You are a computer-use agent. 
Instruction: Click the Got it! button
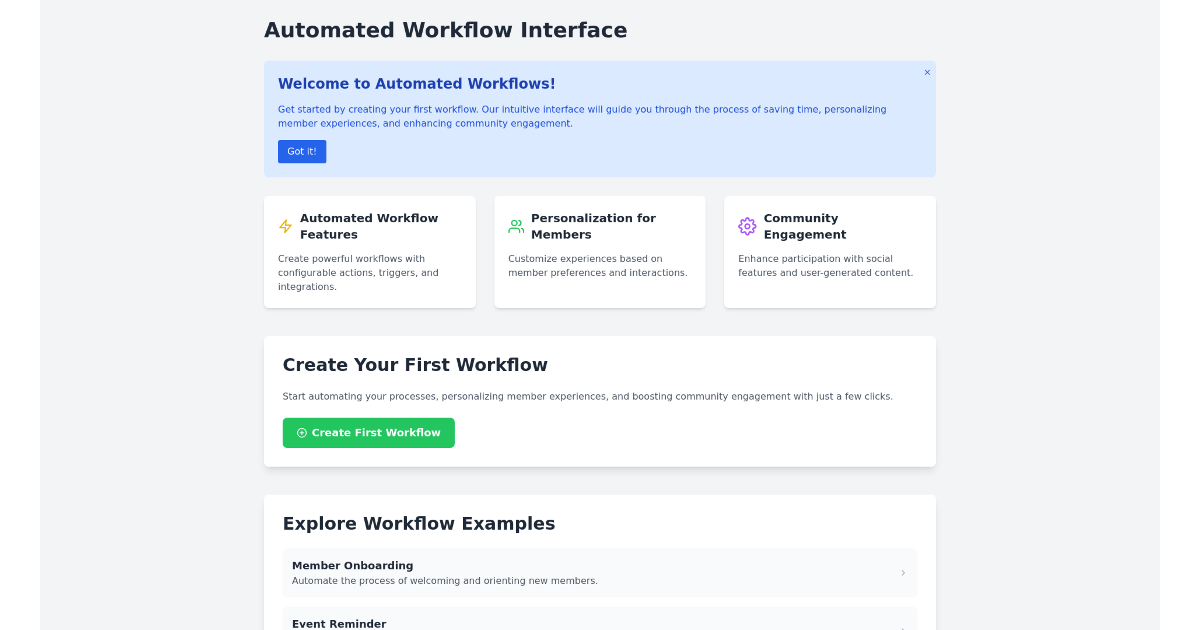pos(302,151)
